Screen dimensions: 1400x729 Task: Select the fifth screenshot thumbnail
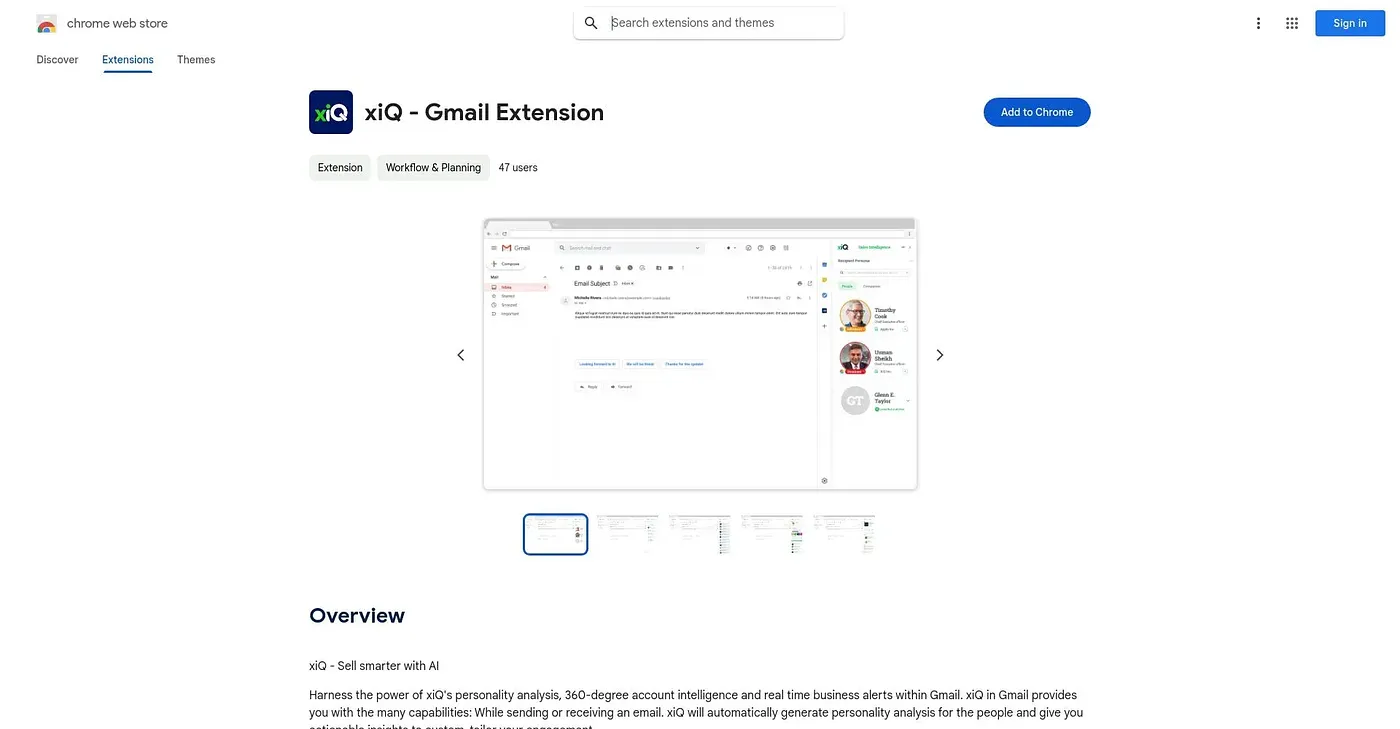pos(844,534)
